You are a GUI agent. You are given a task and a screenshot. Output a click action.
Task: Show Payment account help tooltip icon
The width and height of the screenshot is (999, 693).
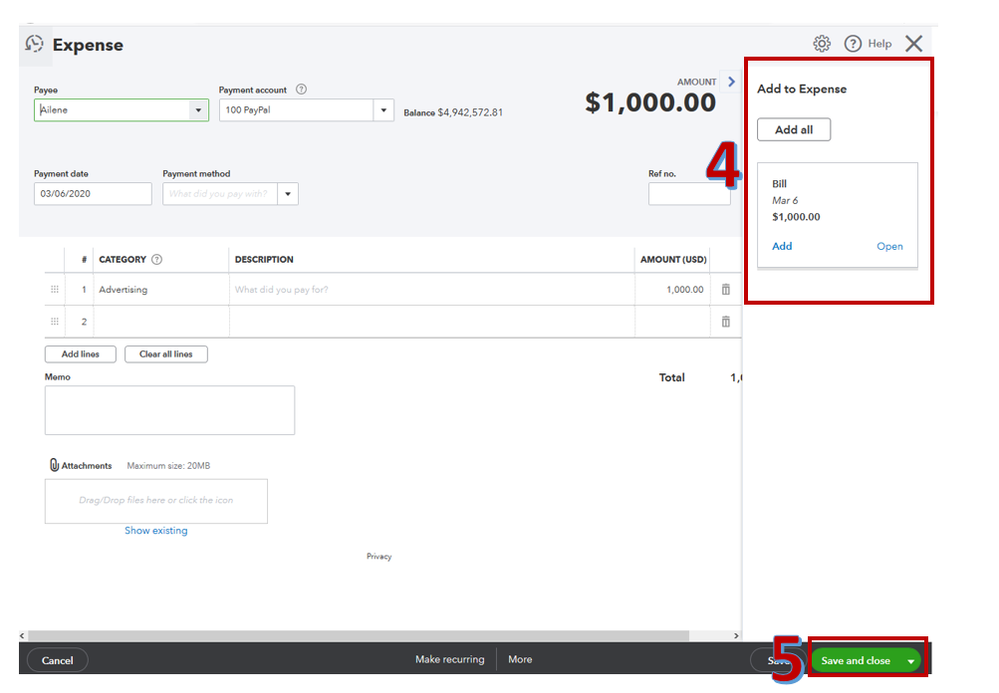301,89
